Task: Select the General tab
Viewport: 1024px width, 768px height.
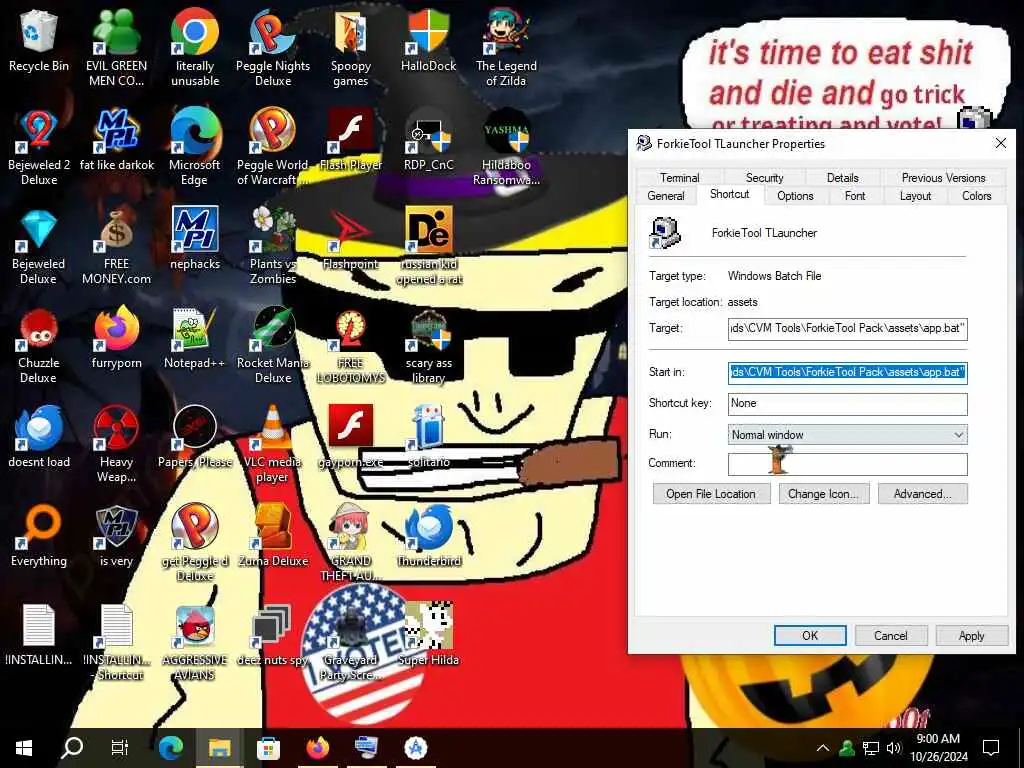Action: click(x=665, y=196)
